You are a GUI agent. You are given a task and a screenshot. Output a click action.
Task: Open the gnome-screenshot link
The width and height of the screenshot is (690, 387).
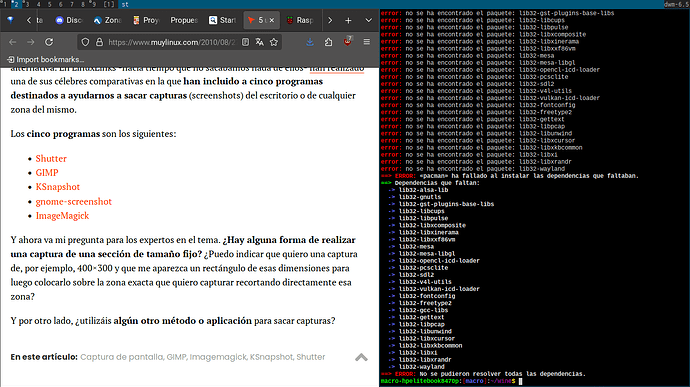[73, 201]
